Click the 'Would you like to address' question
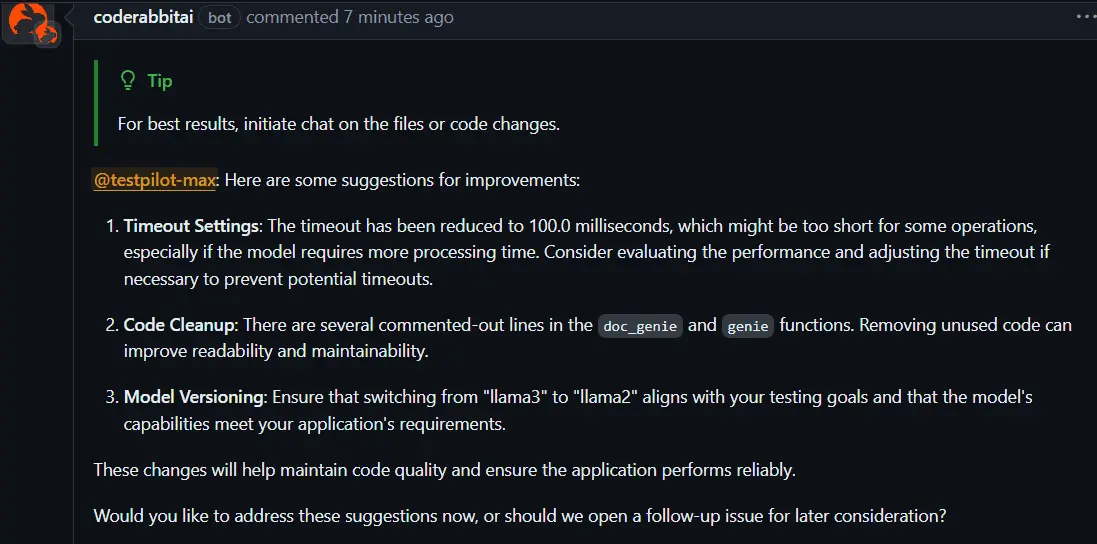 click(520, 516)
